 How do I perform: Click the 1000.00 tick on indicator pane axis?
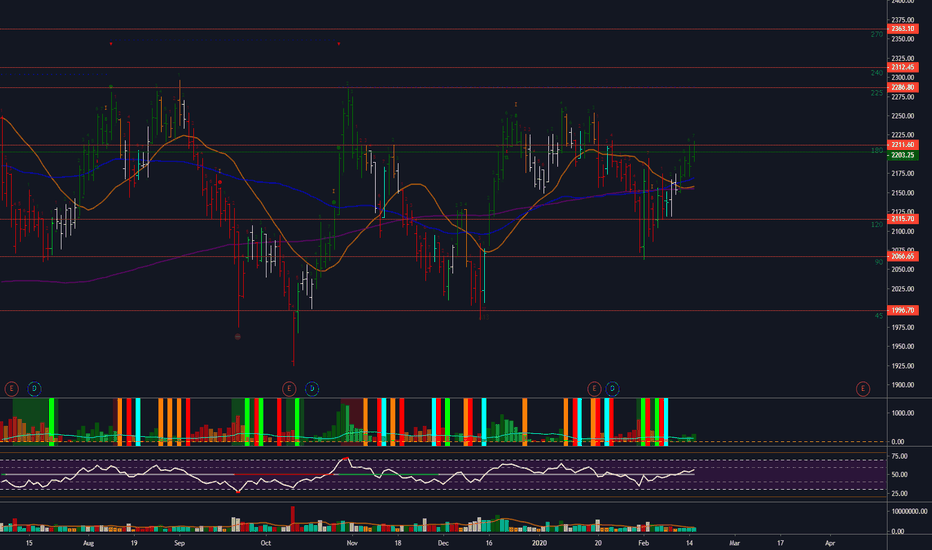click(x=902, y=413)
